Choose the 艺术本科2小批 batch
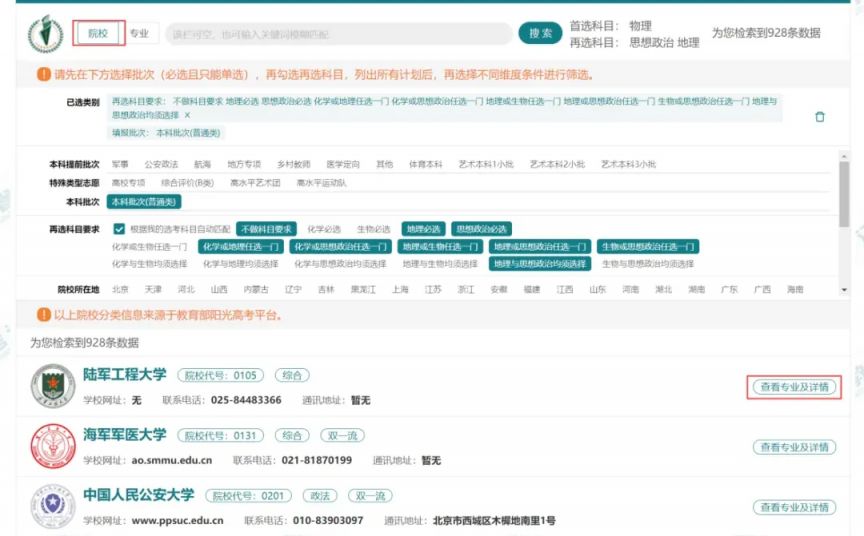Image resolution: width=864 pixels, height=536 pixels. (x=557, y=164)
